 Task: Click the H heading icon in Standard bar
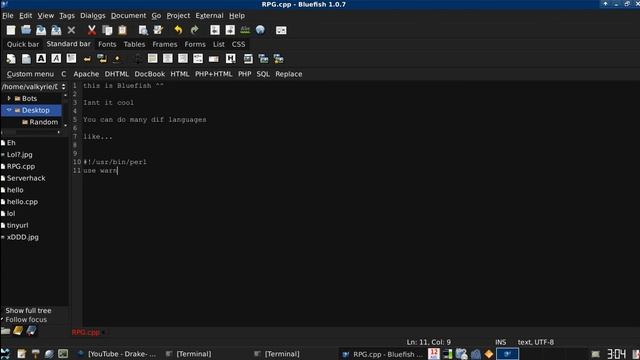pyautogui.click(x=231, y=58)
